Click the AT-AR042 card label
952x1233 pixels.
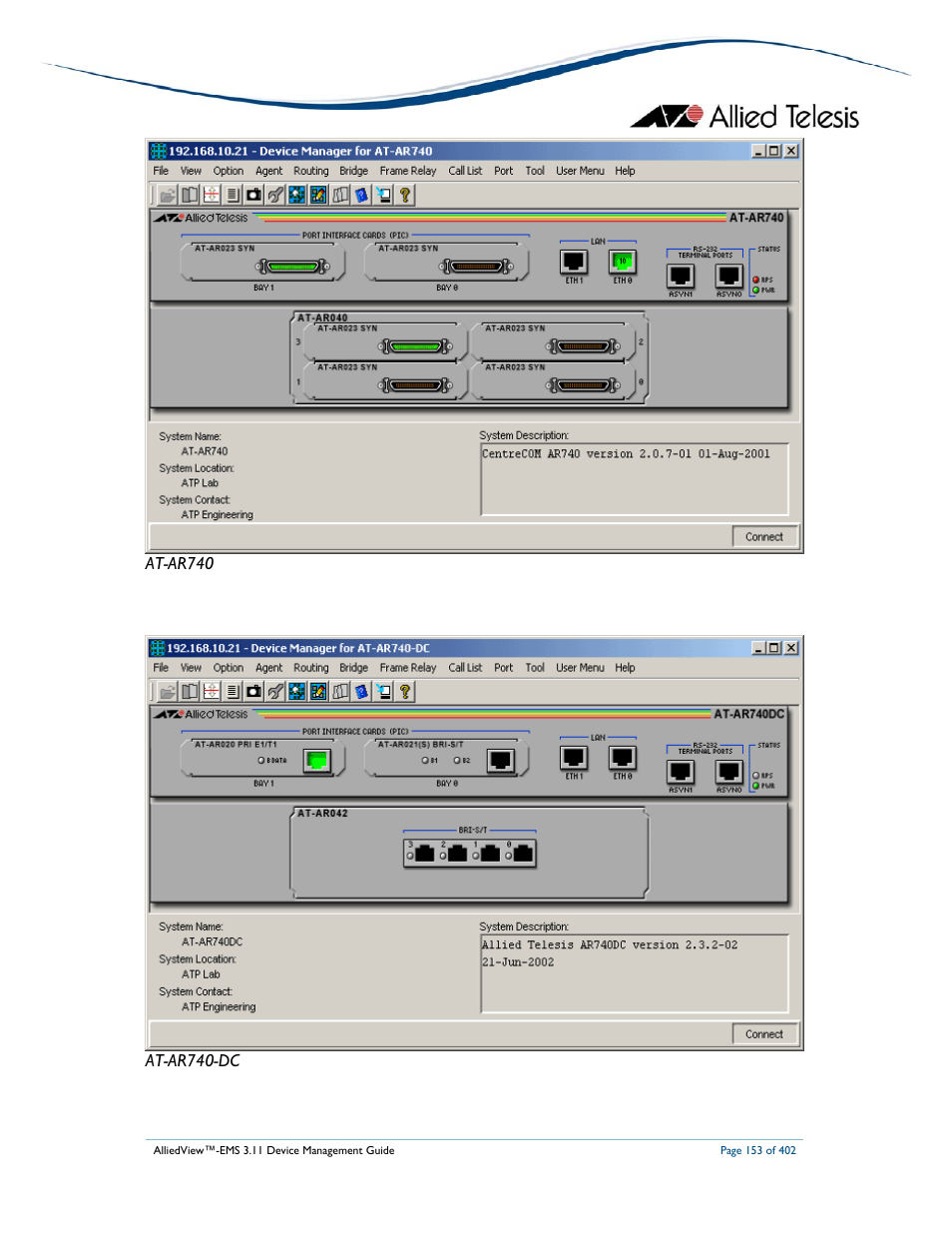pyautogui.click(x=322, y=814)
